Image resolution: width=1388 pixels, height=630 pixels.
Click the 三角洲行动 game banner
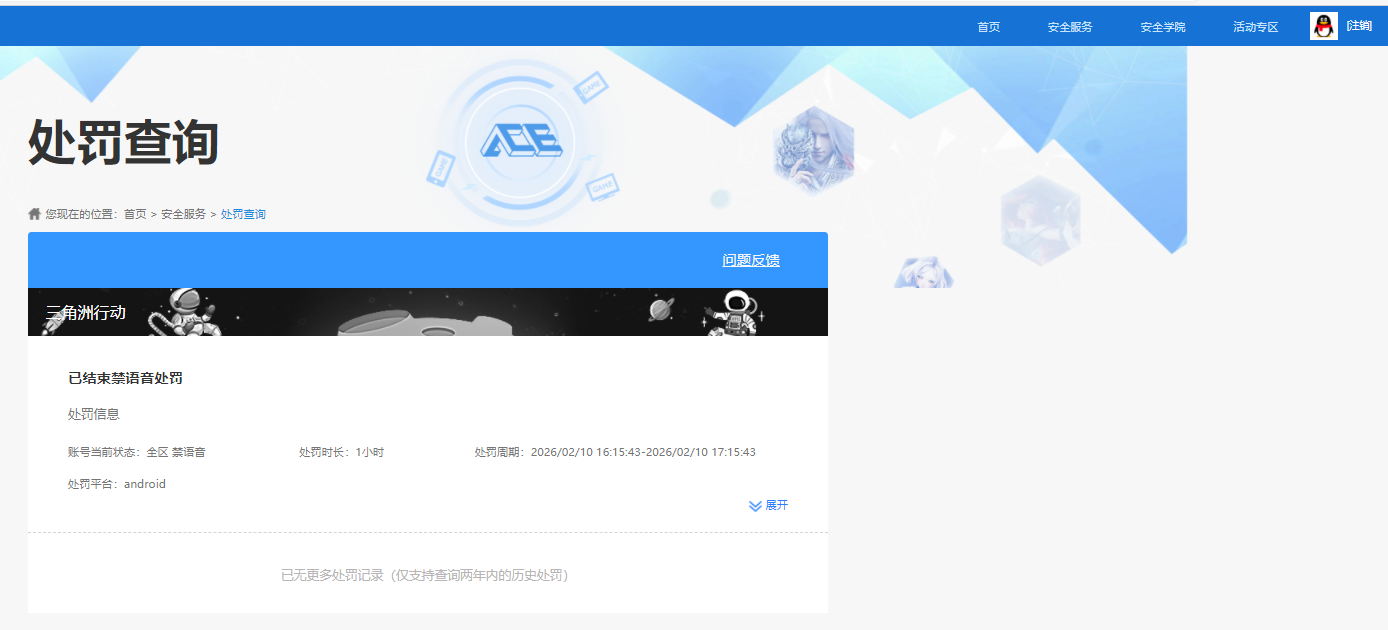pos(428,310)
